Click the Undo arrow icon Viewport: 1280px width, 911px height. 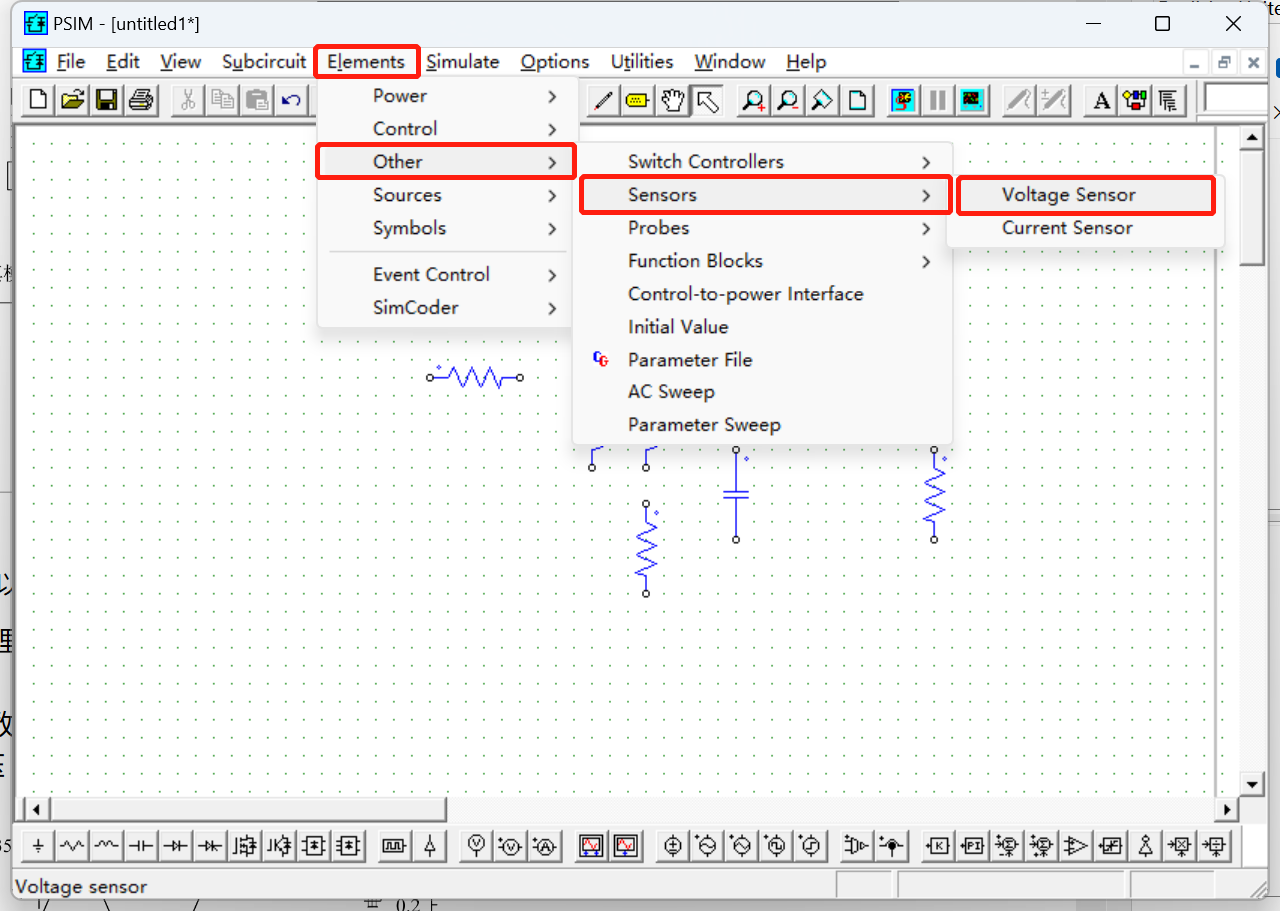[291, 99]
